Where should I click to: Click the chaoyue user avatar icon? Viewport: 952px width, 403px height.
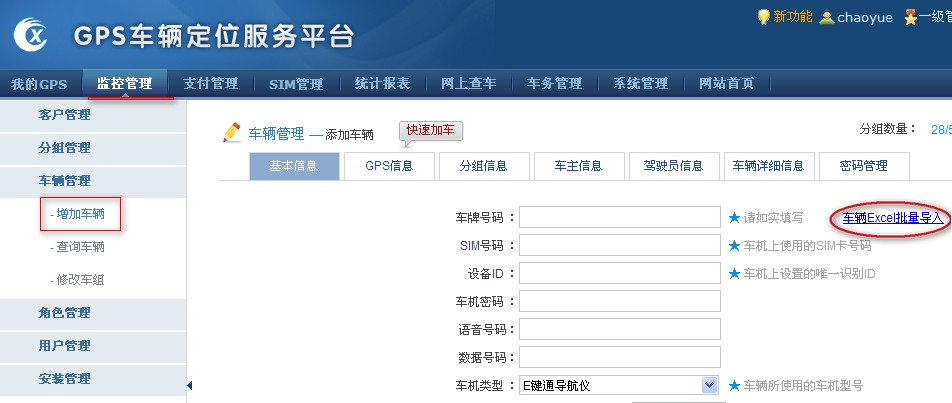point(827,17)
